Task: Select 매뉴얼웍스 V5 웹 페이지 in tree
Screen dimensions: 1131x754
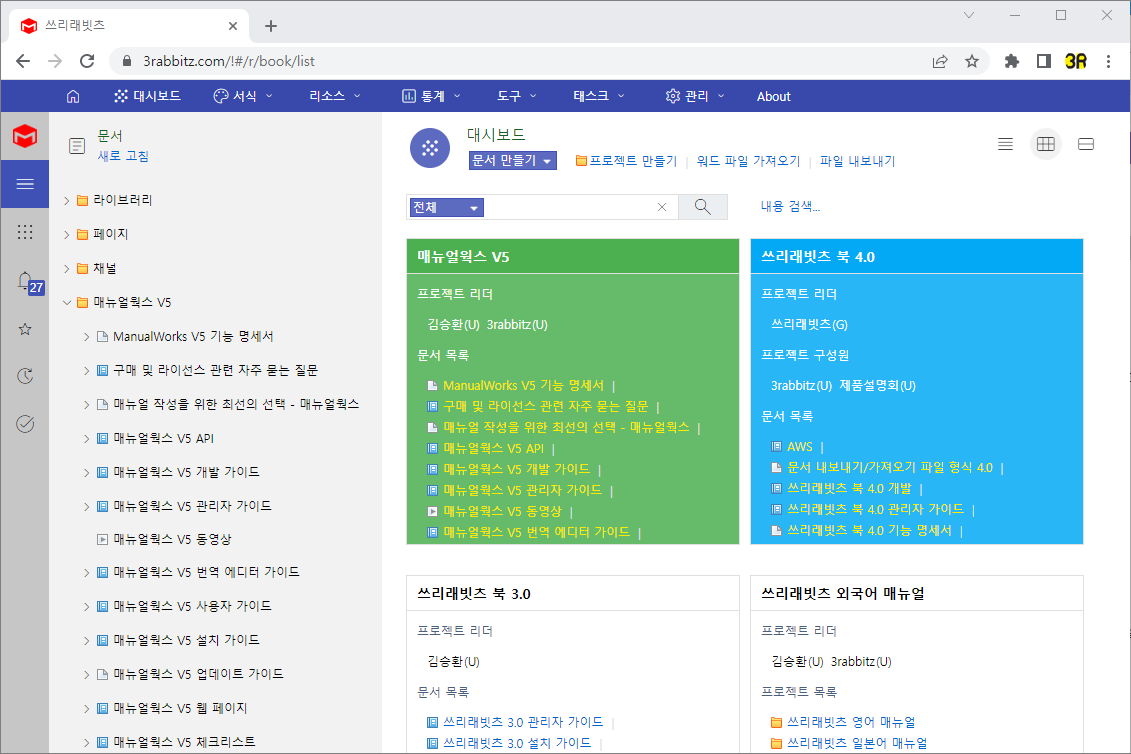Action: point(180,708)
